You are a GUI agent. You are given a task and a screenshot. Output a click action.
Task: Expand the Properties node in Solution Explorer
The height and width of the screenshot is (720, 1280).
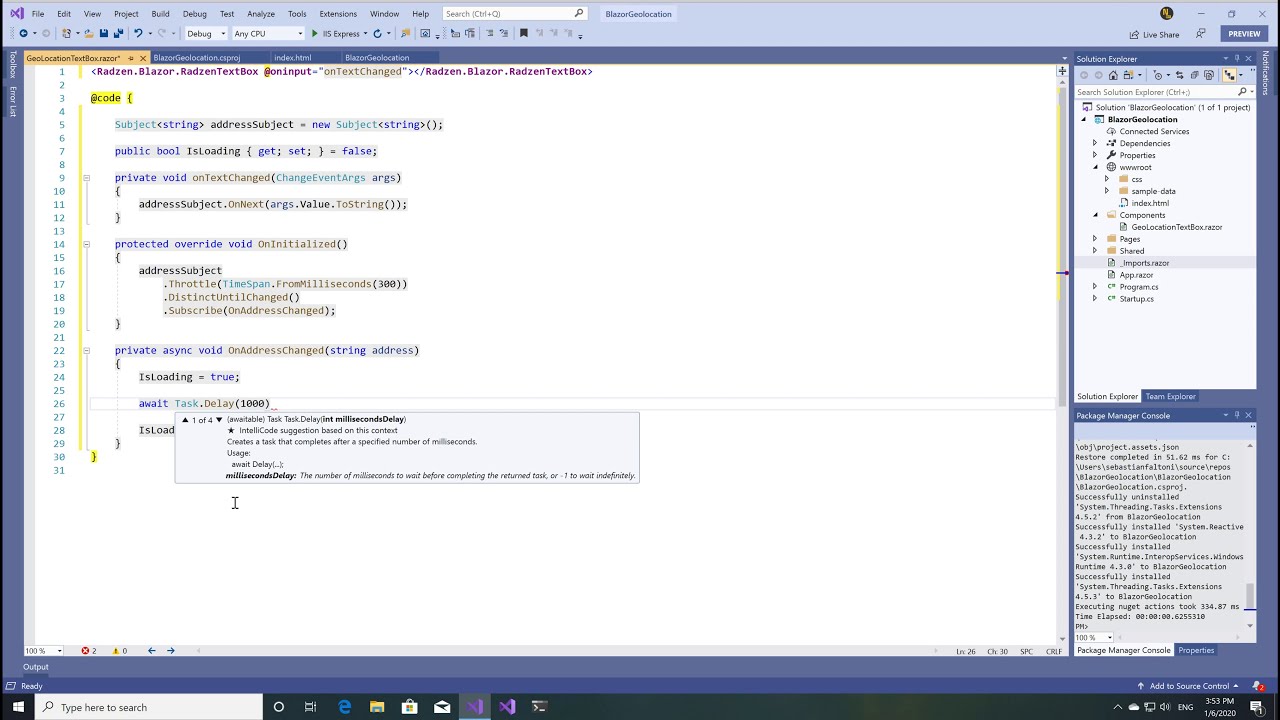pyautogui.click(x=1095, y=155)
